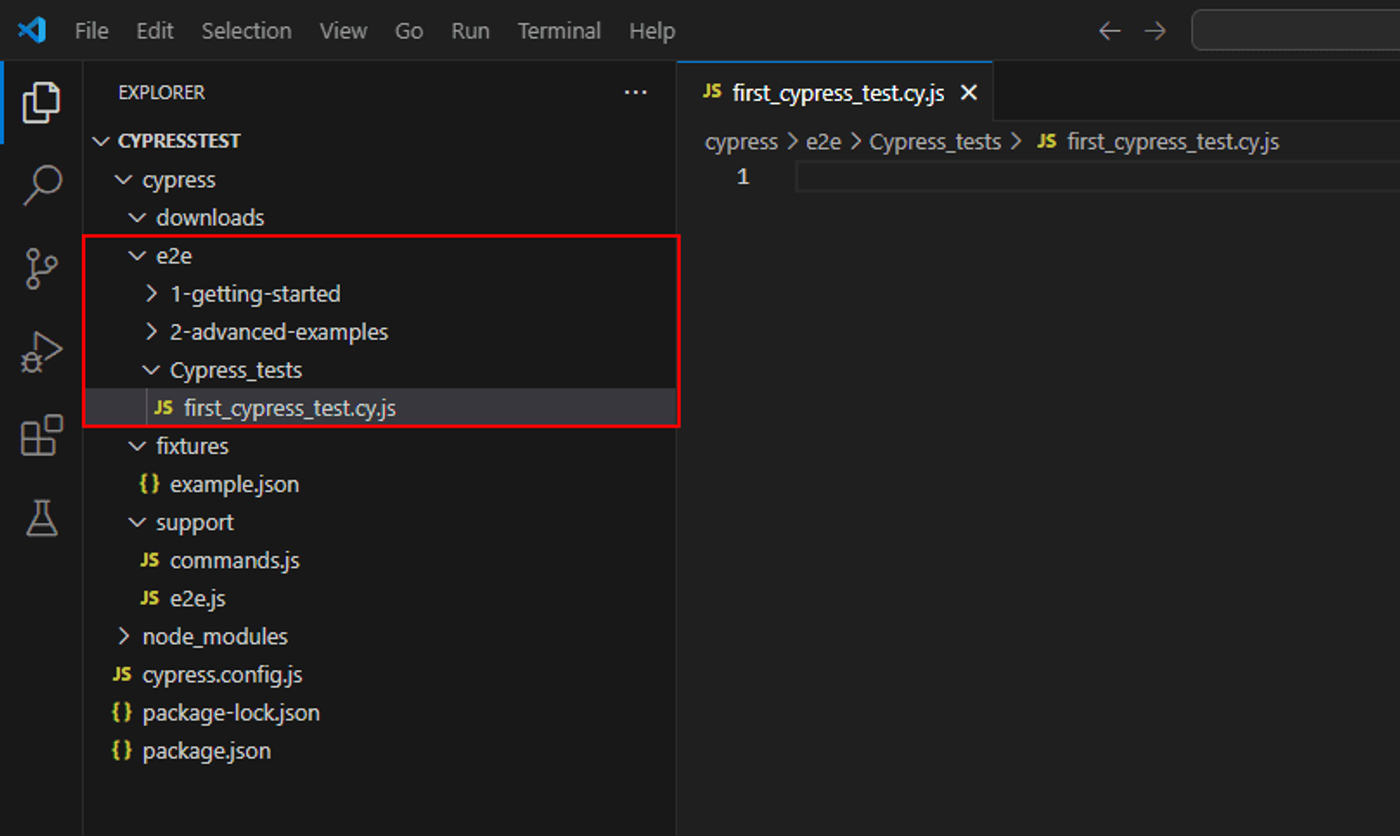The width and height of the screenshot is (1400, 836).
Task: Go forward with the right arrow
Action: click(x=1155, y=31)
